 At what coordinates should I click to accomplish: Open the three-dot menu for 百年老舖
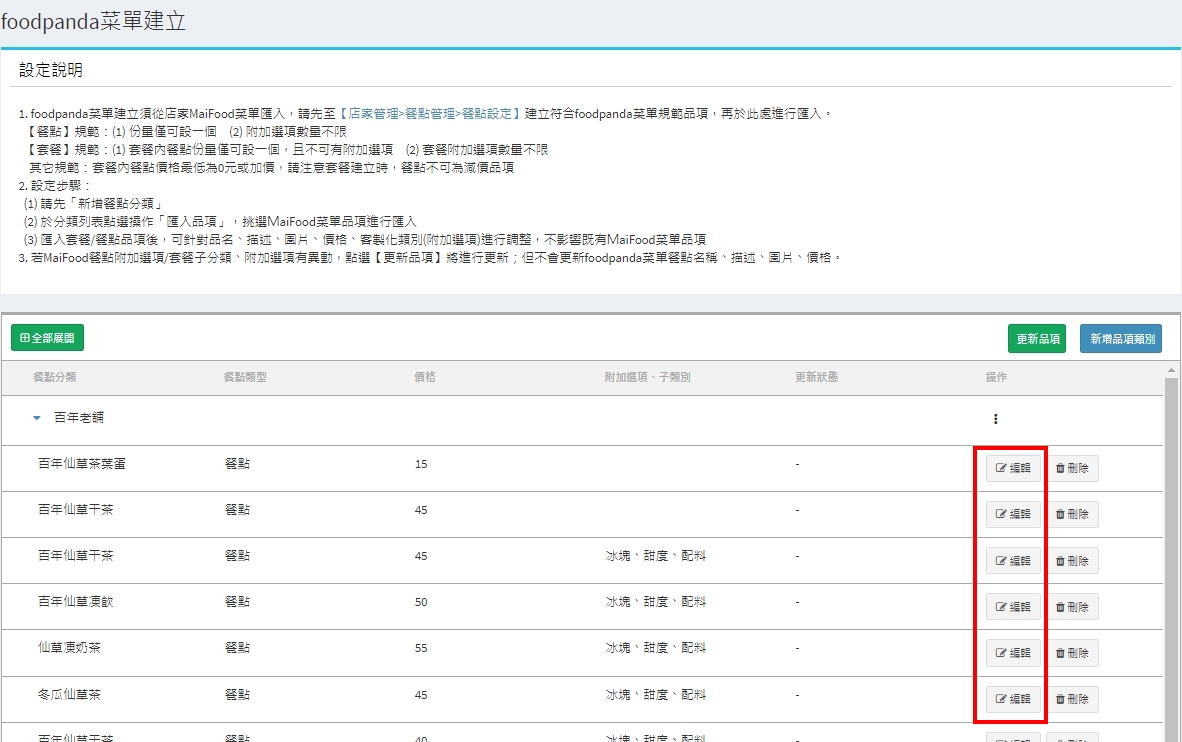[x=995, y=419]
